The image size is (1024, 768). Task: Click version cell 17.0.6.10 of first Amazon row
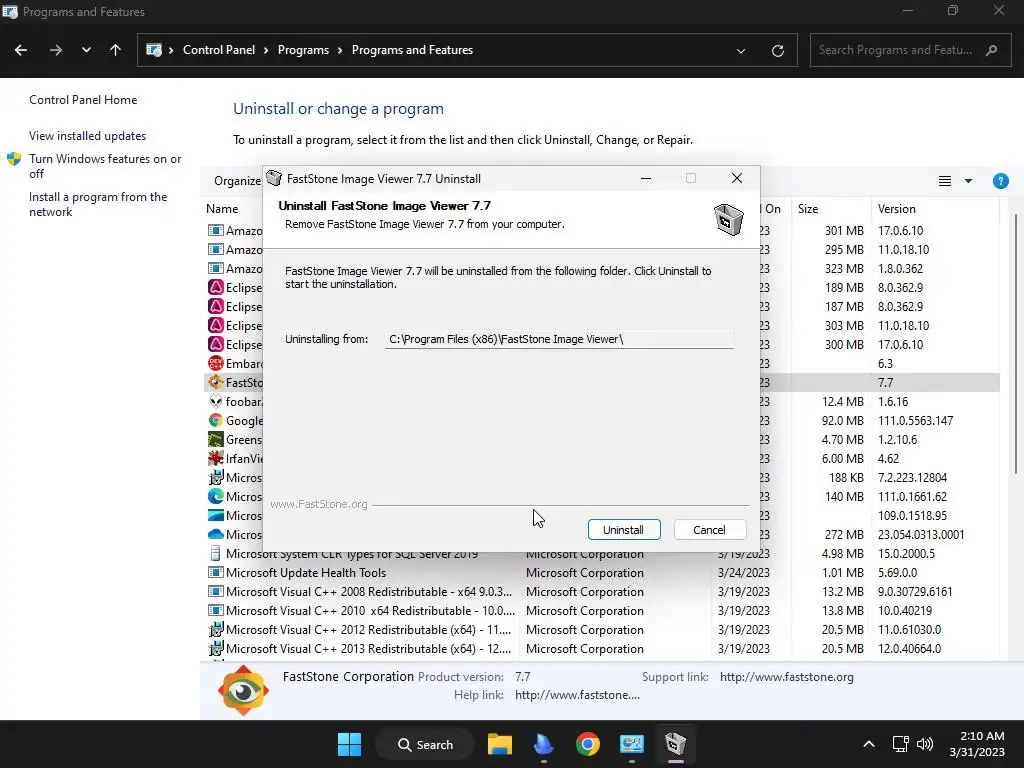tap(901, 231)
